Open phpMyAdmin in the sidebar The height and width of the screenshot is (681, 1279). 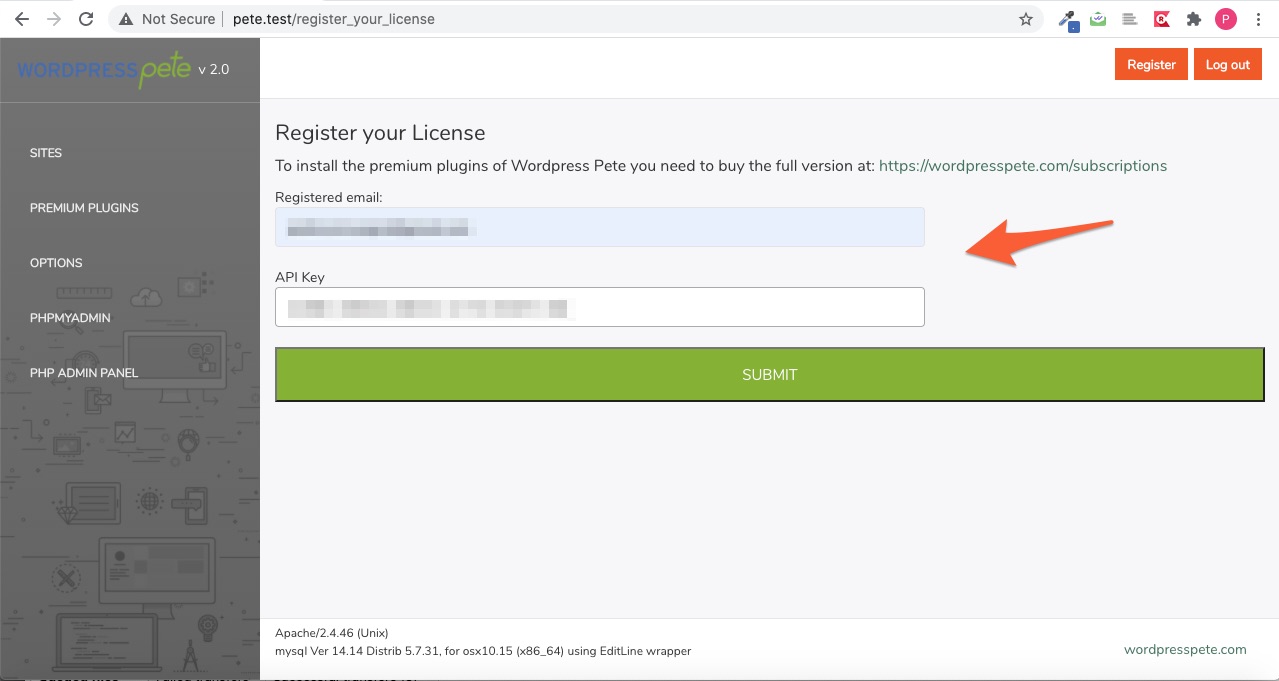[x=70, y=318]
